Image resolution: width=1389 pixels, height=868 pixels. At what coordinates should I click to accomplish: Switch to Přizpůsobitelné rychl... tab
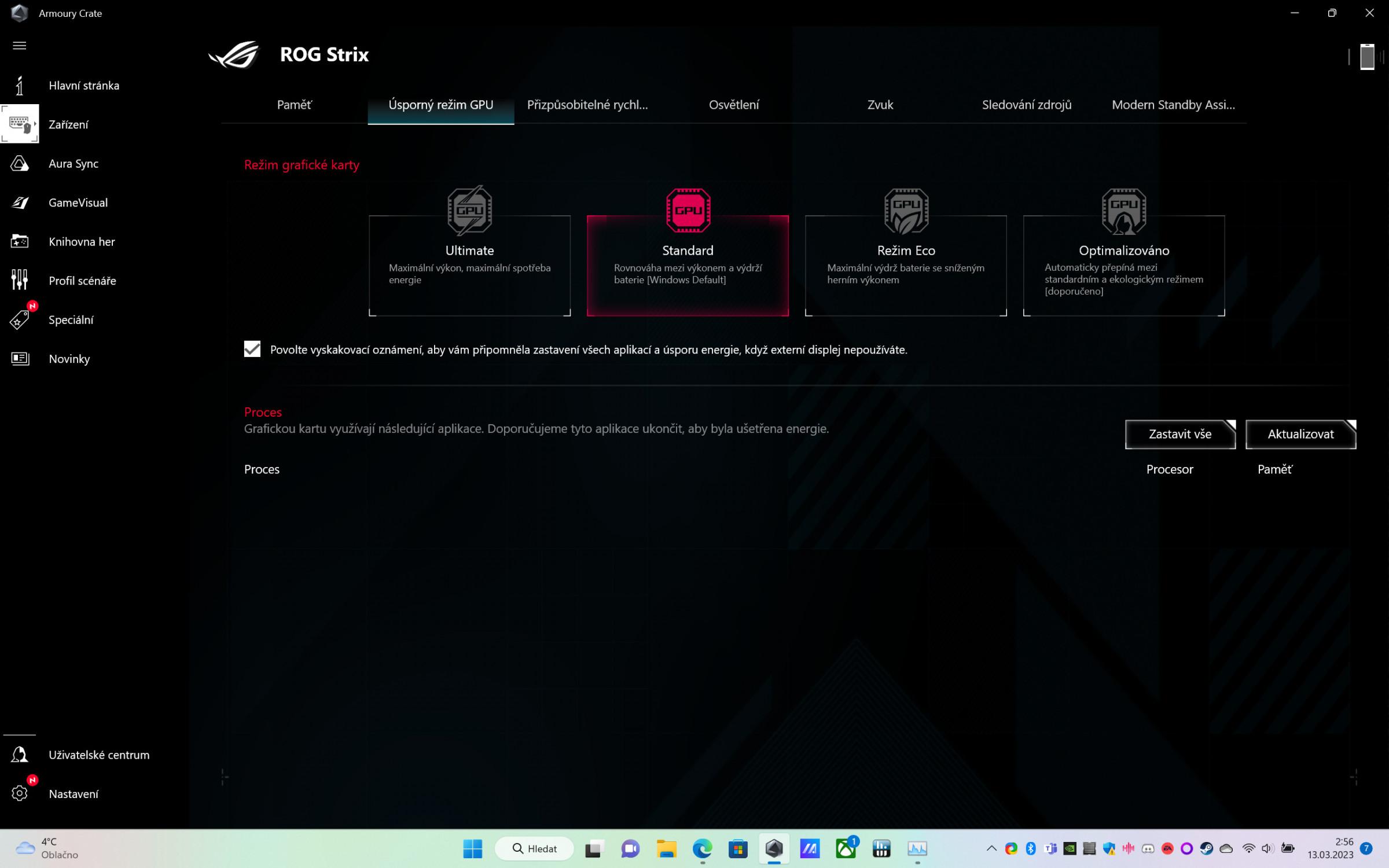pos(587,105)
